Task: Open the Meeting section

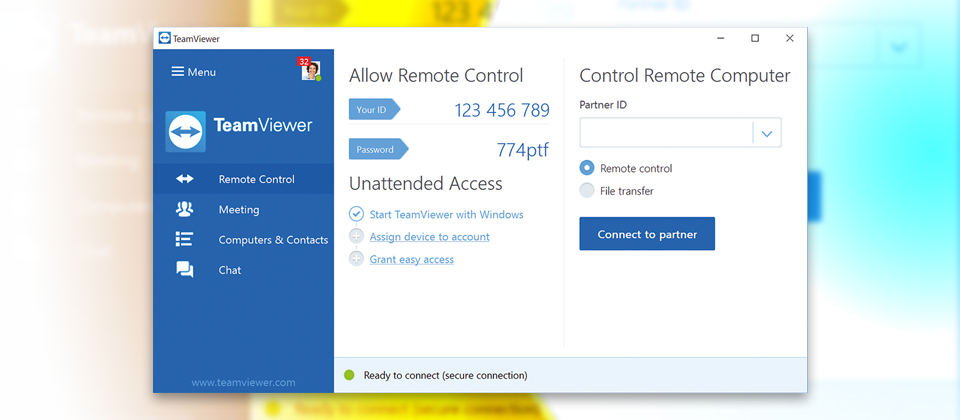Action: pos(244,209)
